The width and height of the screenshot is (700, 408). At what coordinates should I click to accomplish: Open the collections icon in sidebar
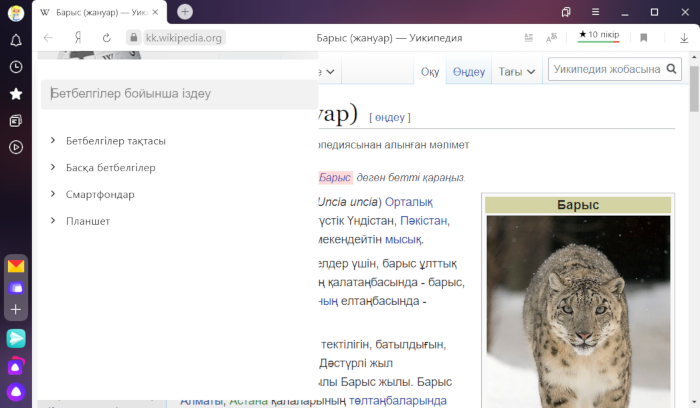[16, 121]
